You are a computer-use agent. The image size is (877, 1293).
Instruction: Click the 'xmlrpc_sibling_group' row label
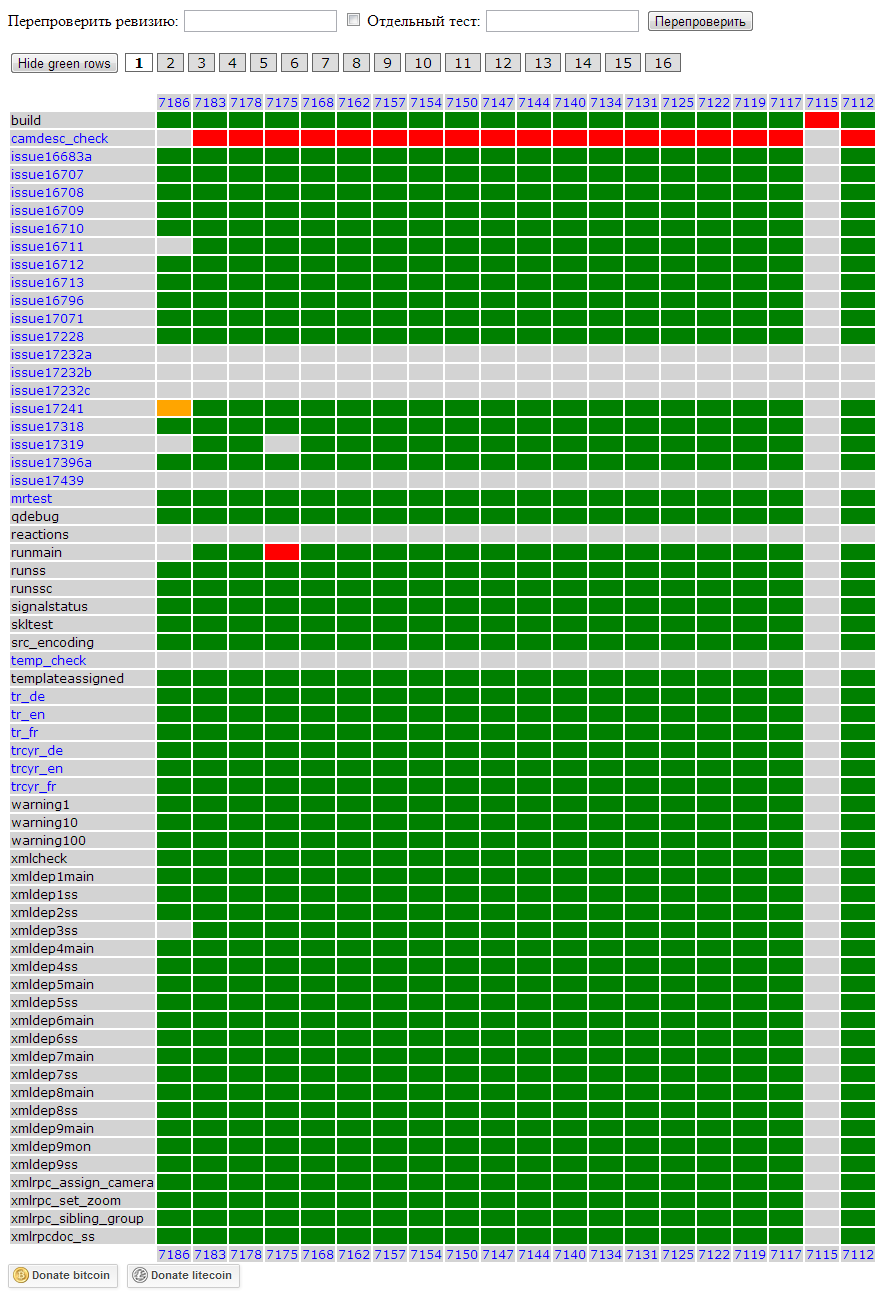tap(77, 1218)
